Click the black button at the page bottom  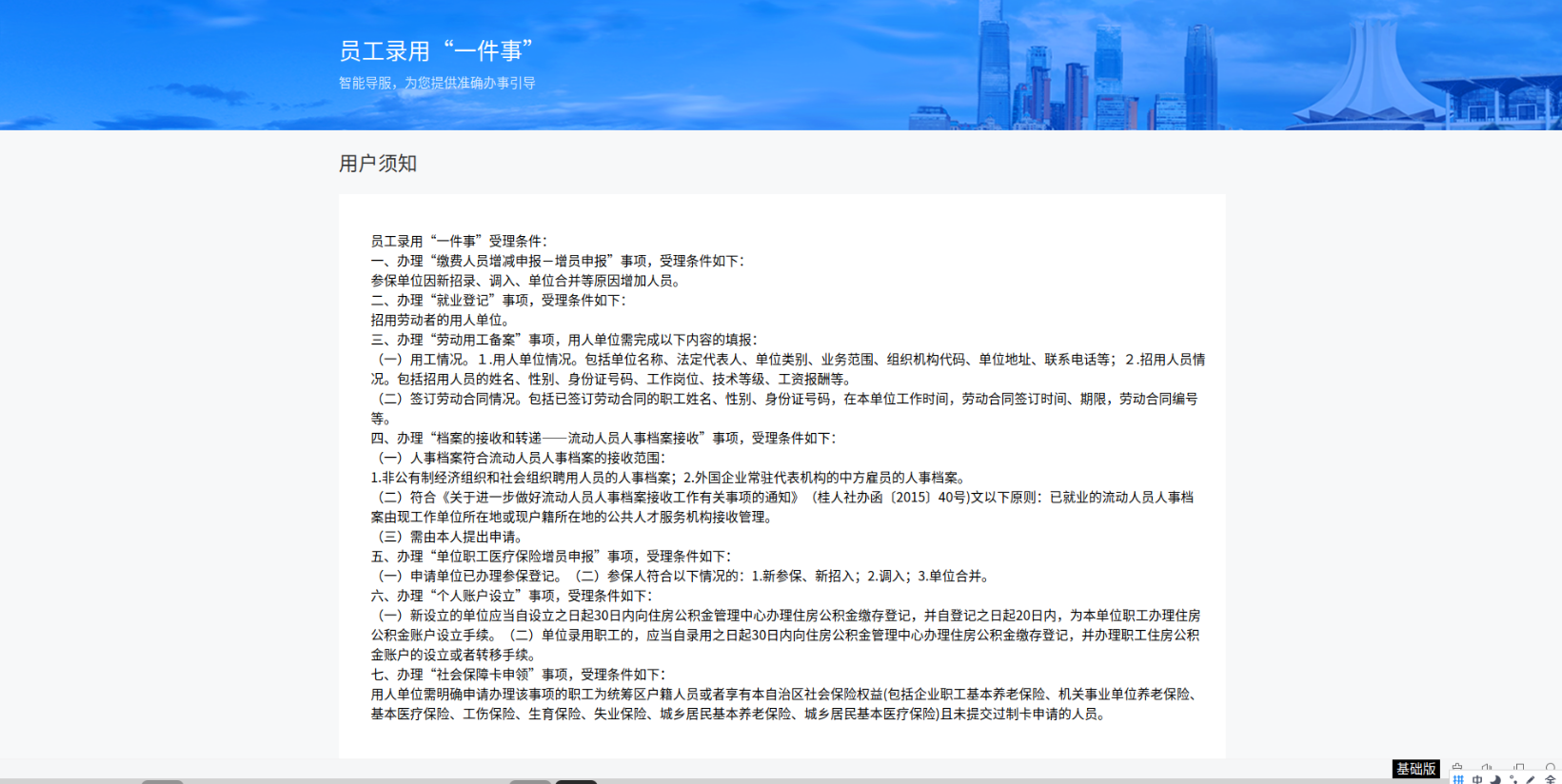pyautogui.click(x=576, y=781)
